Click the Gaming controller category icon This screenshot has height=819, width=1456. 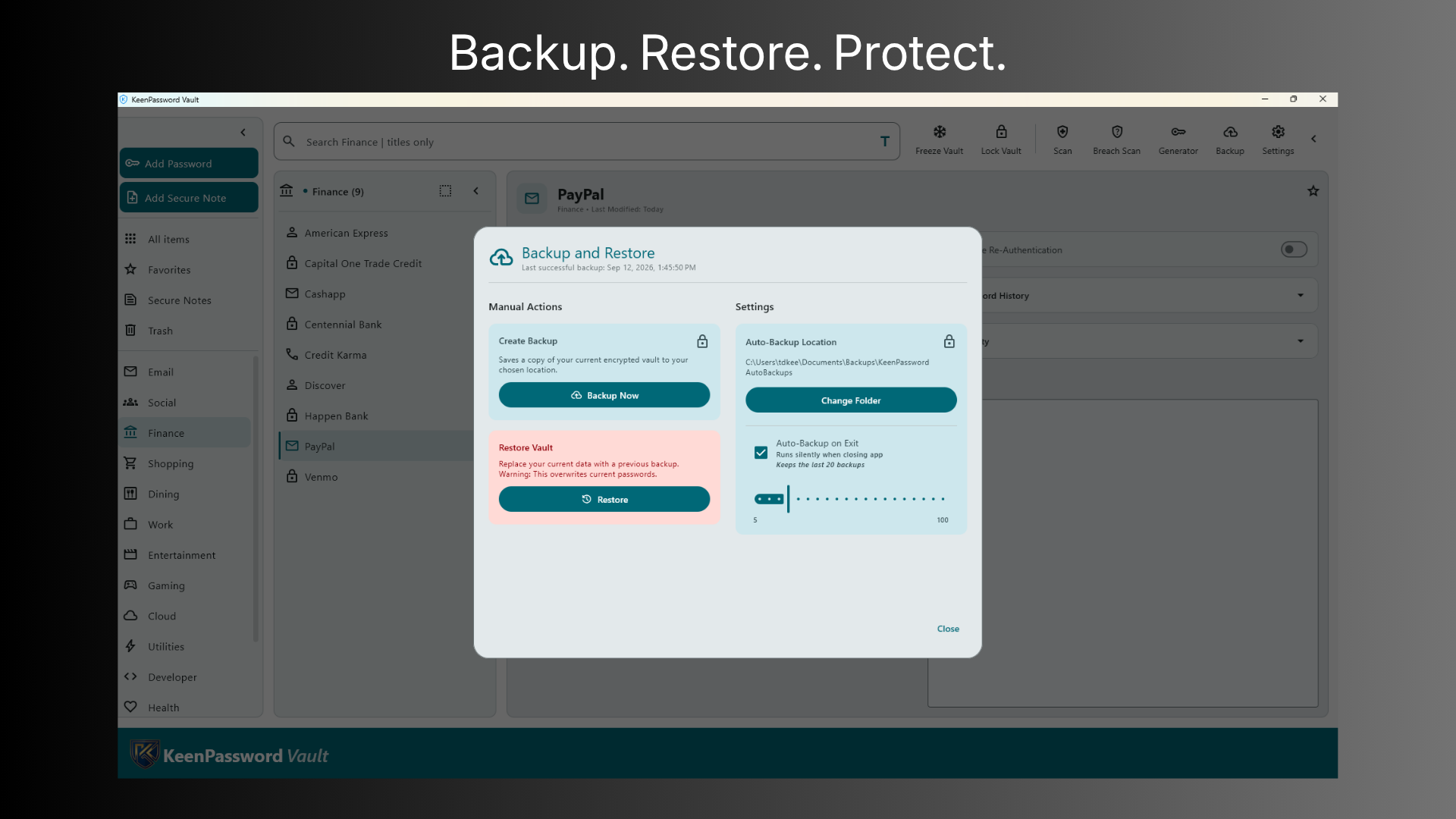click(x=130, y=585)
